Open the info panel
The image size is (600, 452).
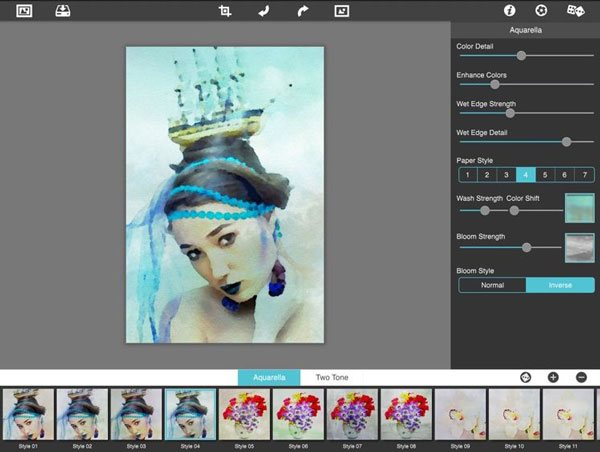pos(509,11)
